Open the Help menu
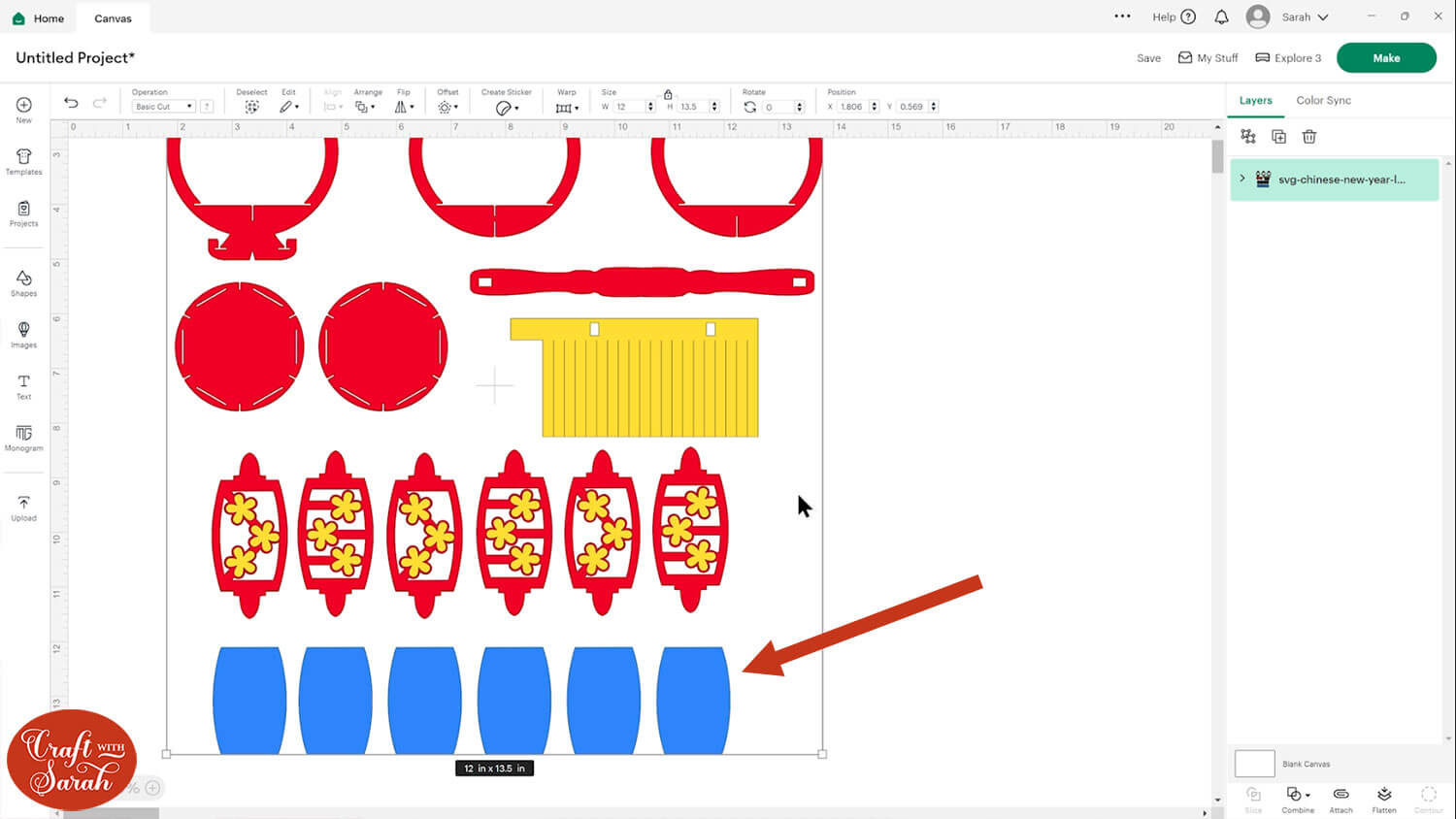1456x819 pixels. click(1174, 16)
